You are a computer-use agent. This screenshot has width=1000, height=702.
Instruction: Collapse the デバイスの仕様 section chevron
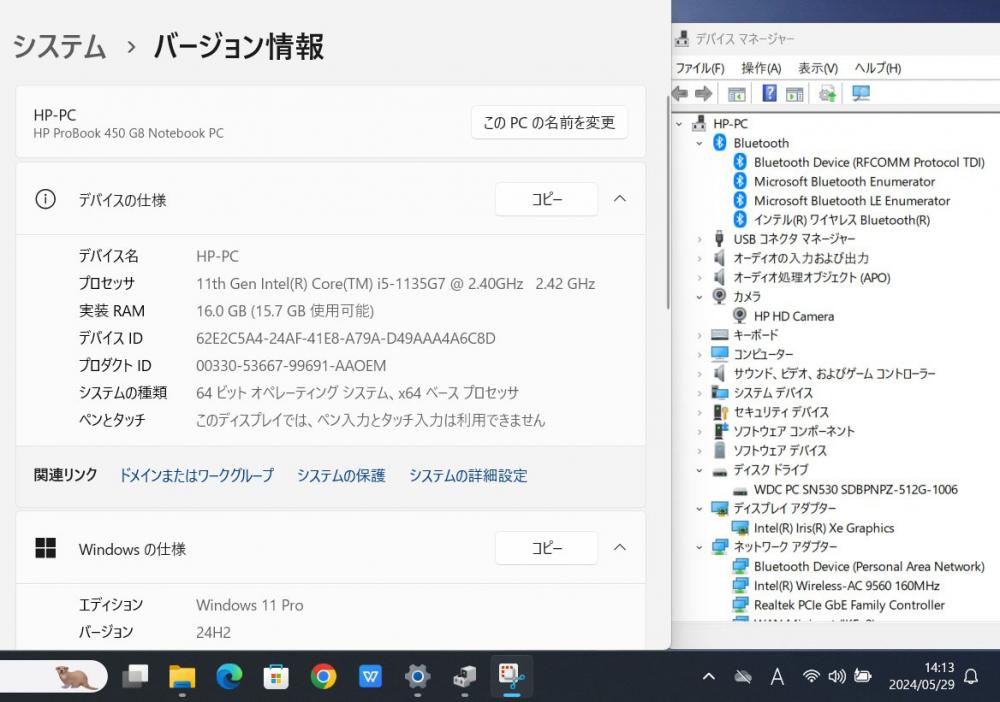pos(620,199)
